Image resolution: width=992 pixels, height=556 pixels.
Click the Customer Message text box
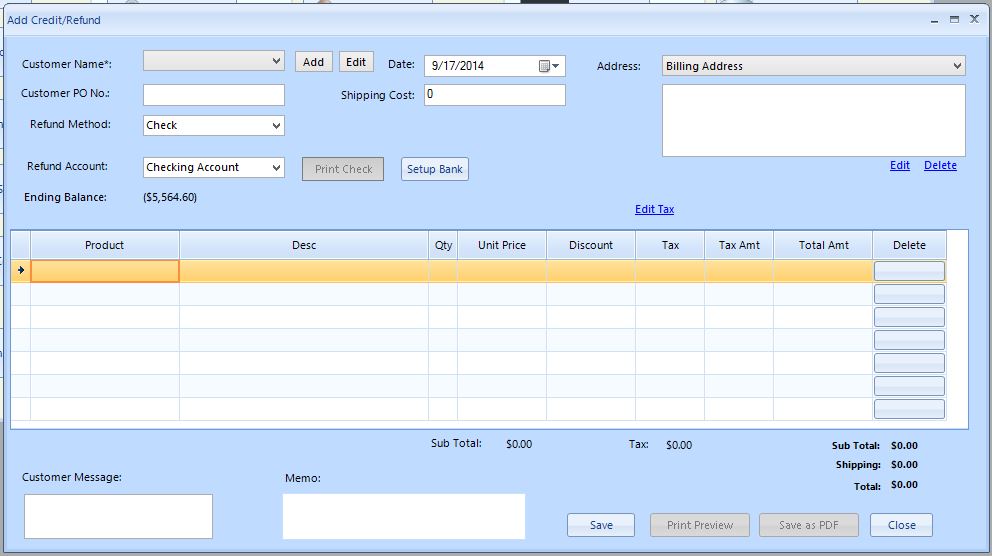[x=118, y=516]
